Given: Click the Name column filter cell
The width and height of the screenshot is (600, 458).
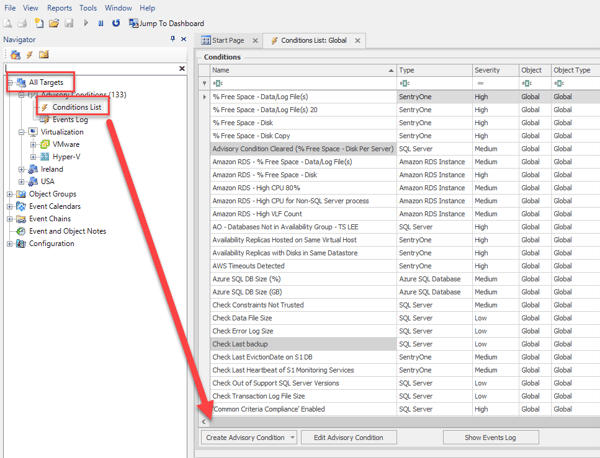Looking at the screenshot, I should [303, 83].
